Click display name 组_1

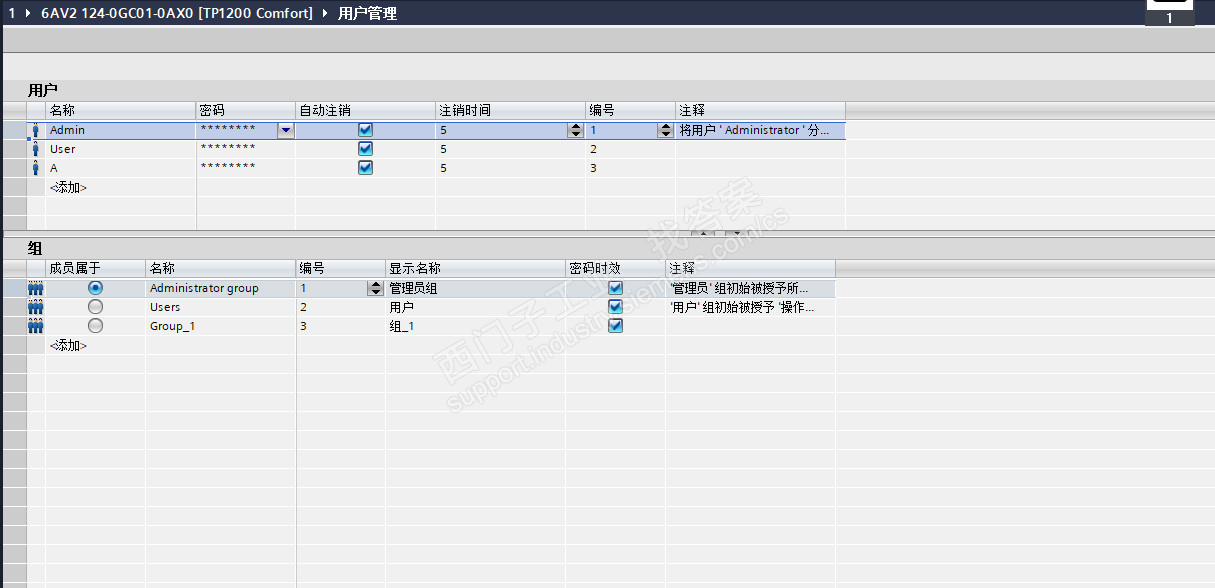pyautogui.click(x=475, y=326)
